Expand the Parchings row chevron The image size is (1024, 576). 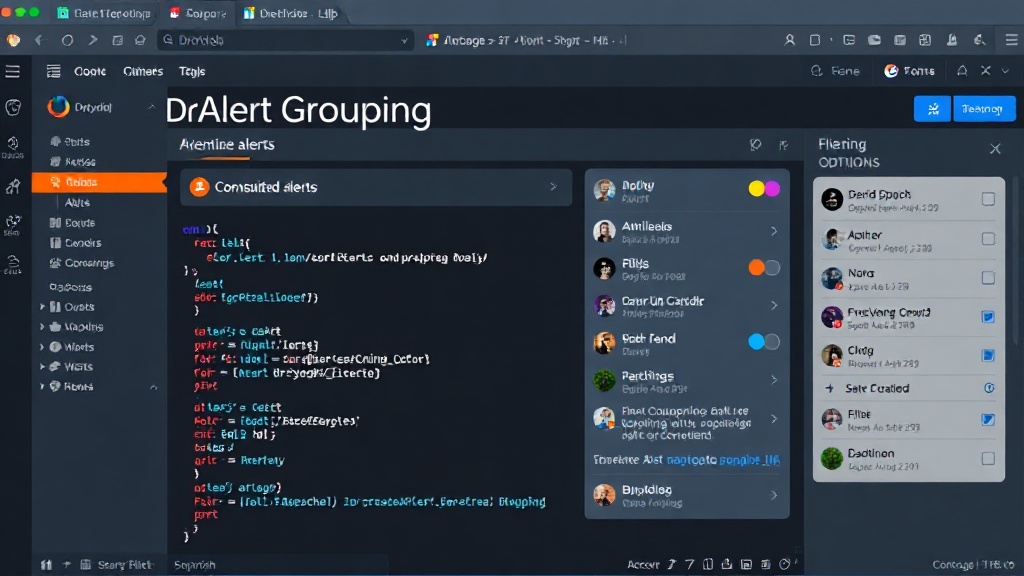[x=774, y=379]
